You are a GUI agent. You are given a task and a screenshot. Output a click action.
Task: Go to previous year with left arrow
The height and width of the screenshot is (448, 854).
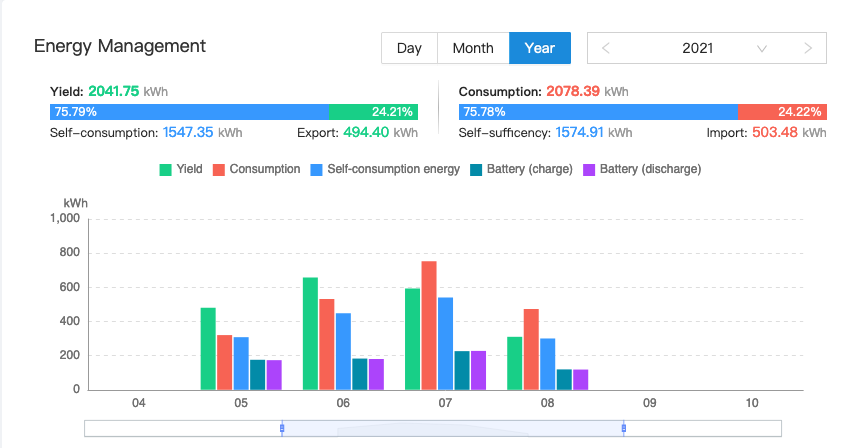point(606,48)
